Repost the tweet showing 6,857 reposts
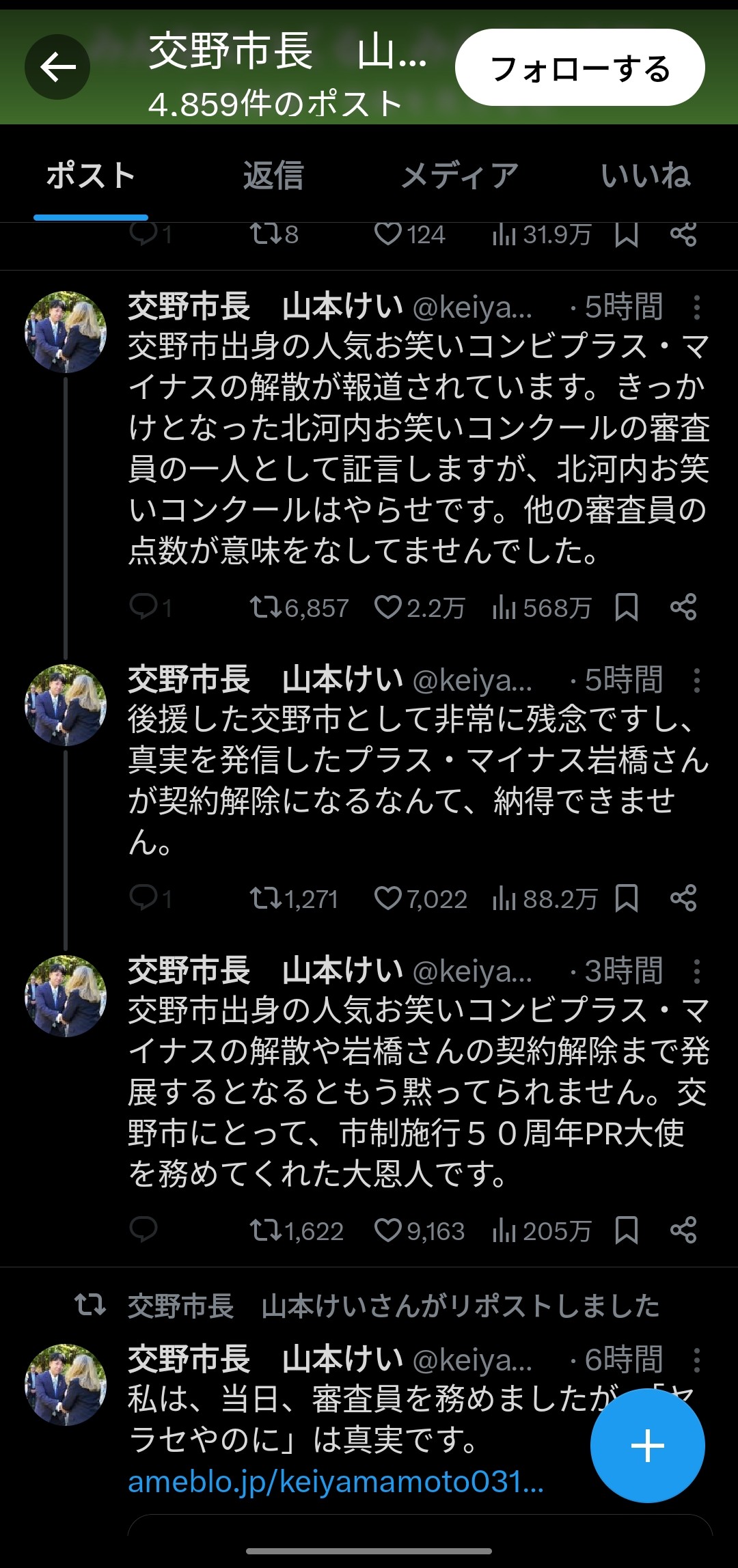Viewport: 738px width, 1568px height. pos(264,607)
